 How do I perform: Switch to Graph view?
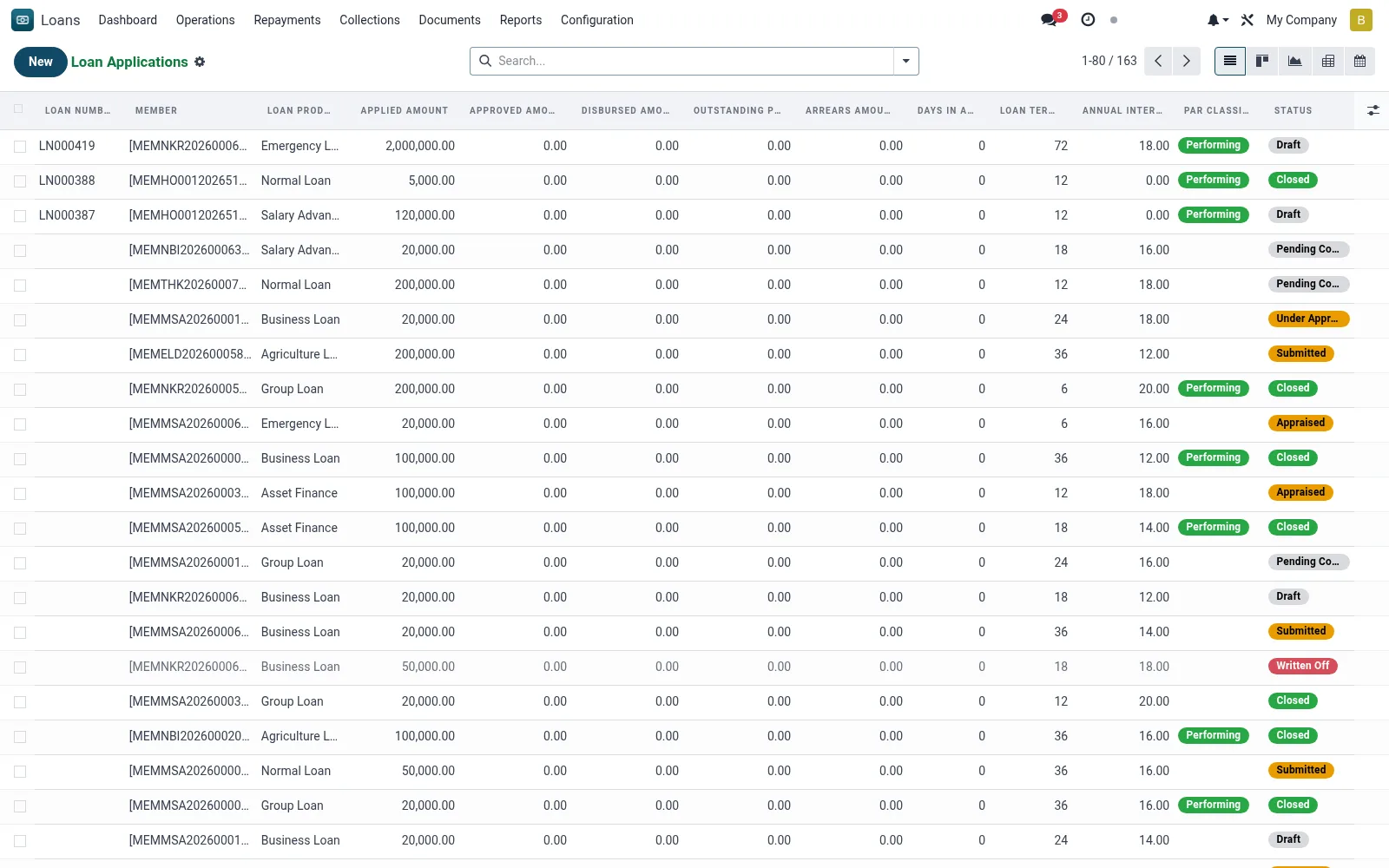[1294, 61]
